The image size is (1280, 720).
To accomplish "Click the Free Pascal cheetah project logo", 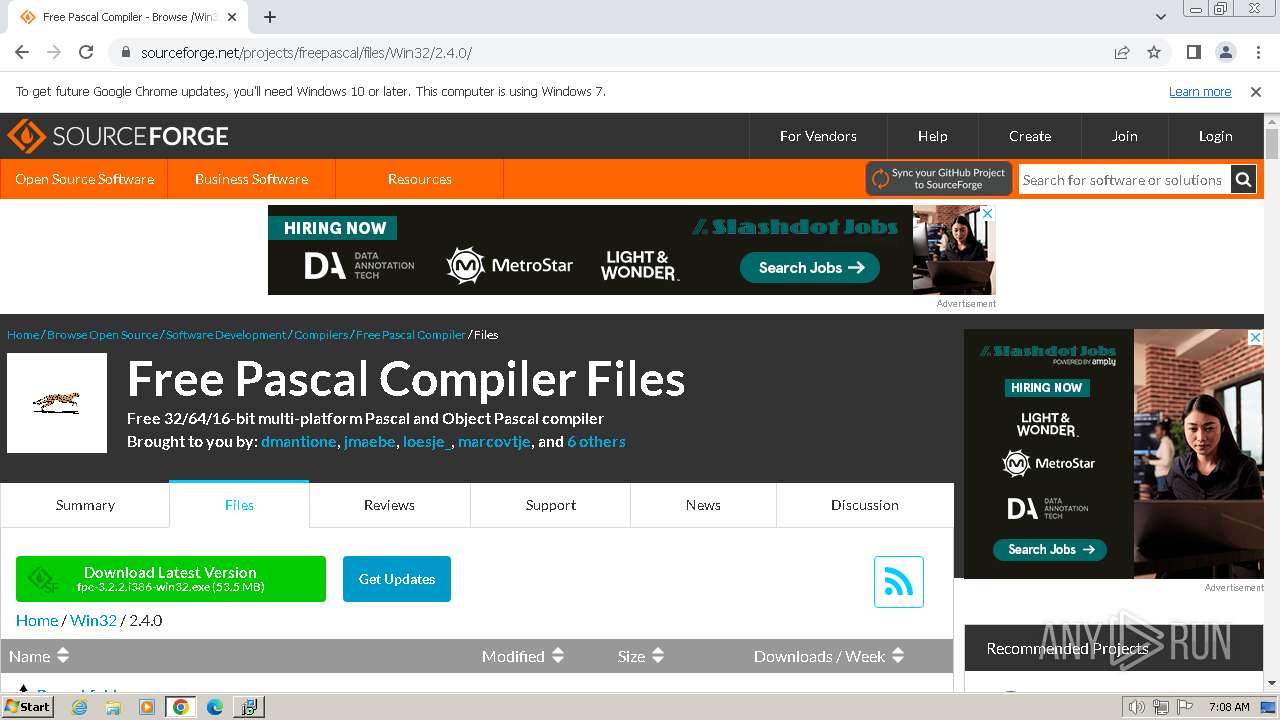I will [57, 403].
